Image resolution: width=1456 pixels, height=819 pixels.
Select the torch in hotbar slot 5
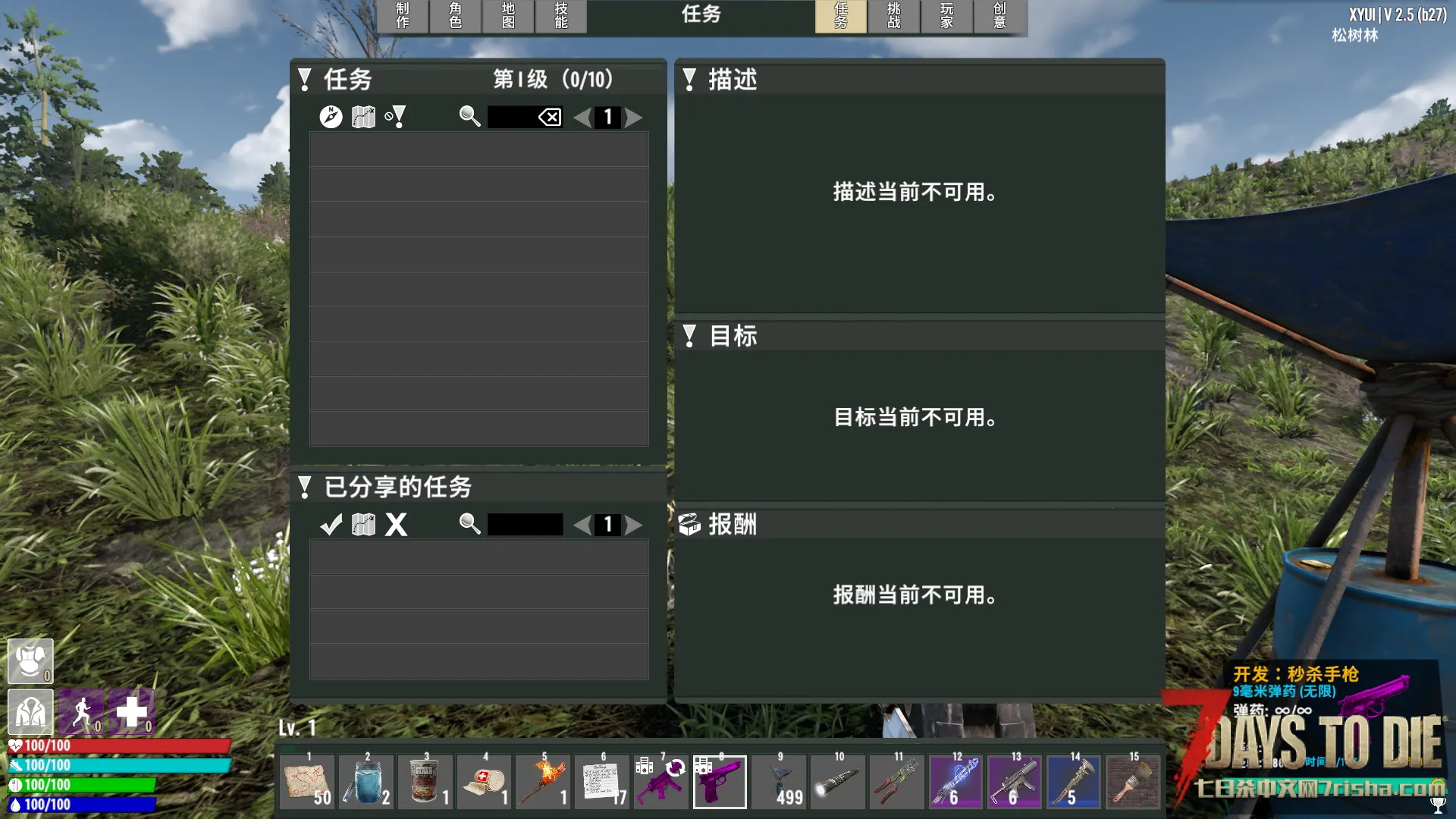pos(543,782)
